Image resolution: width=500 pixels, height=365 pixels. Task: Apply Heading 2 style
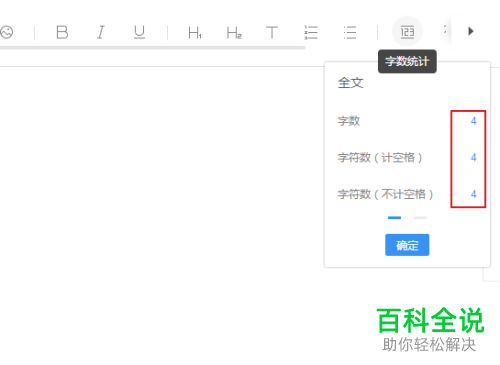click(234, 33)
